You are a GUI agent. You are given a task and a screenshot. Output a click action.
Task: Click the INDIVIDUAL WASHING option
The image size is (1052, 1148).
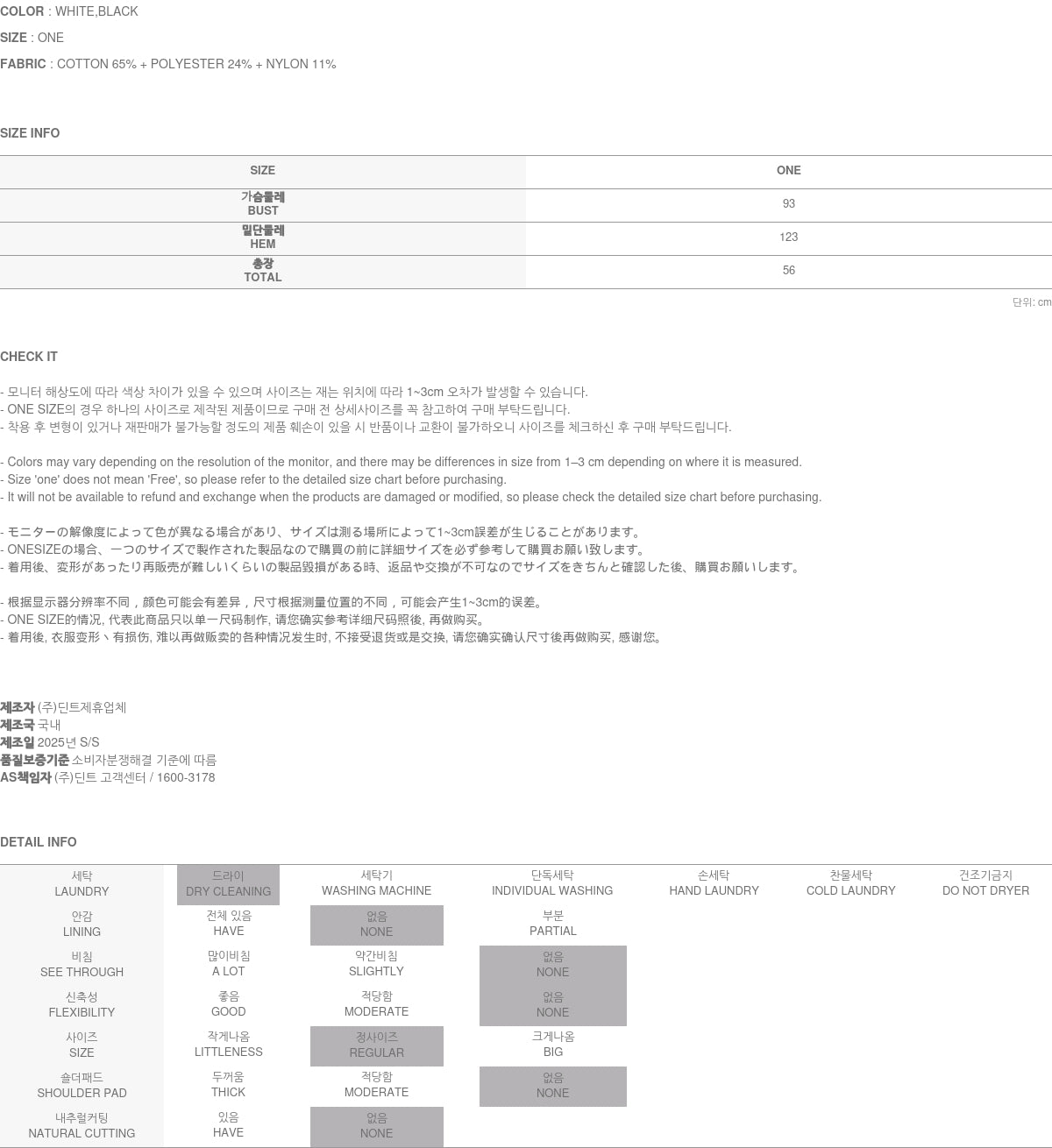pos(552,883)
